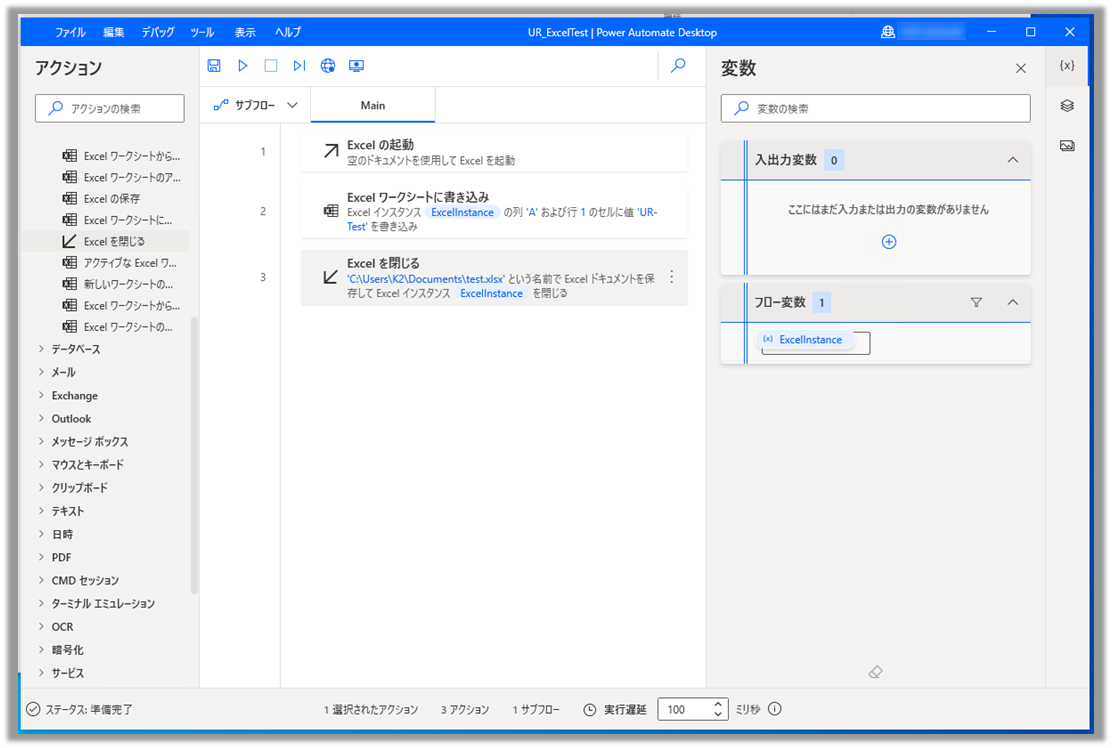
Task: Click the ExcelInstance flow variable
Action: [x=804, y=340]
